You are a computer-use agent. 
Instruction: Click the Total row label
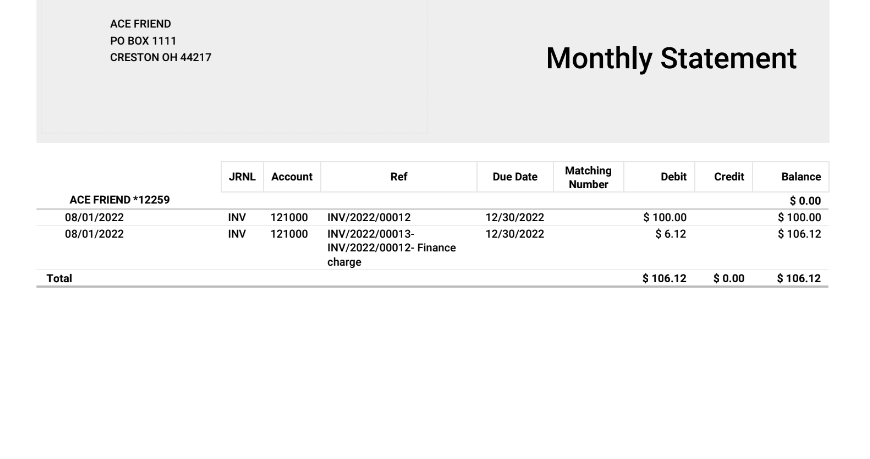click(x=59, y=278)
